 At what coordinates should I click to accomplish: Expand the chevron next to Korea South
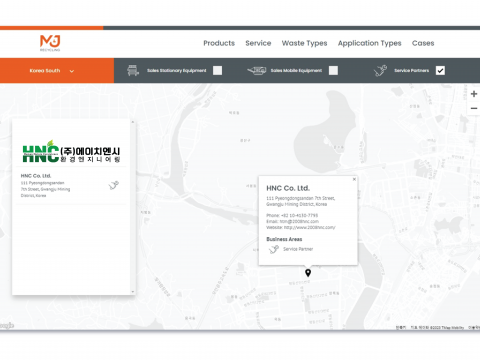[72, 71]
